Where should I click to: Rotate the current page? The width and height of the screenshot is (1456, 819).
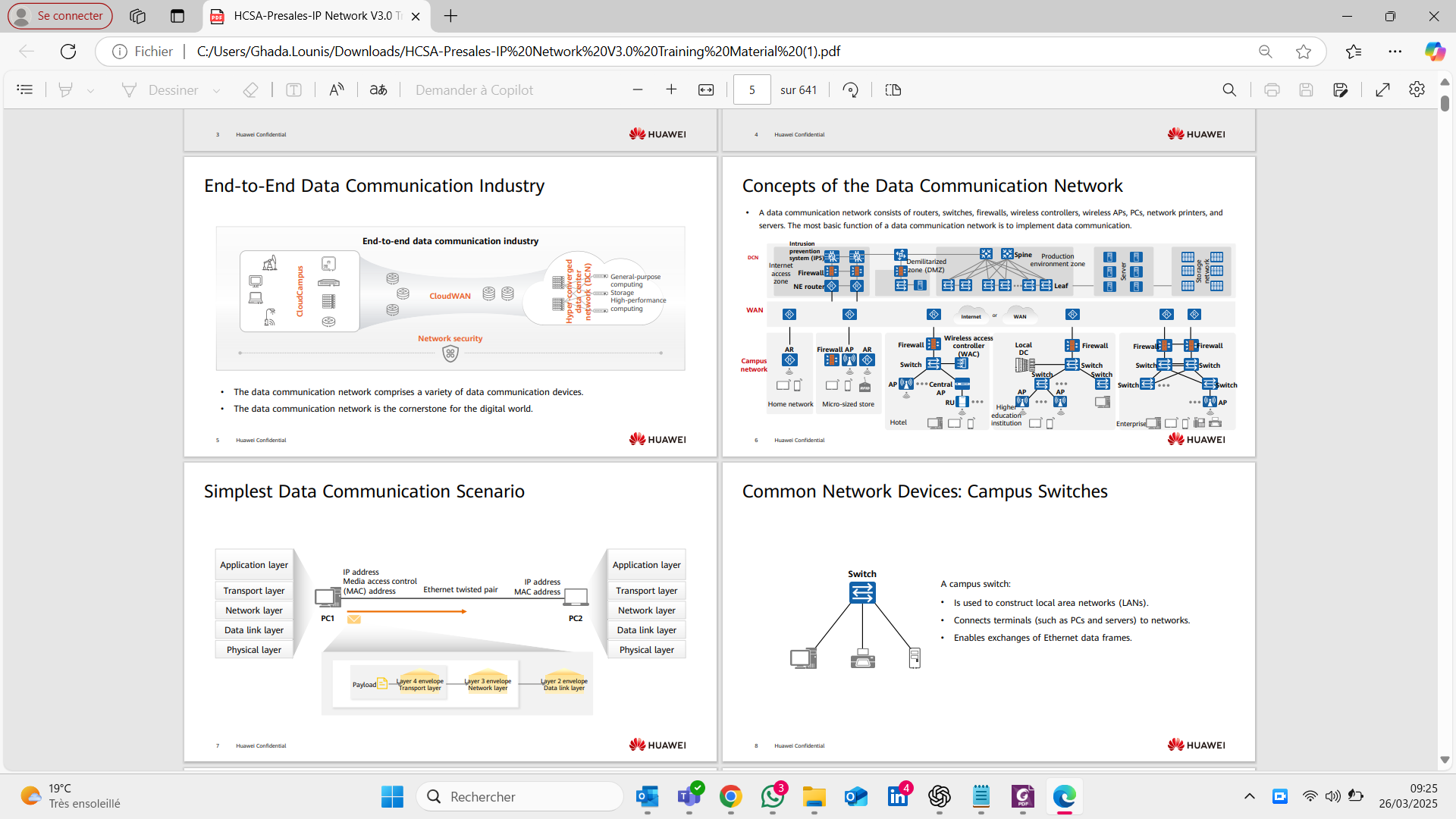851,89
